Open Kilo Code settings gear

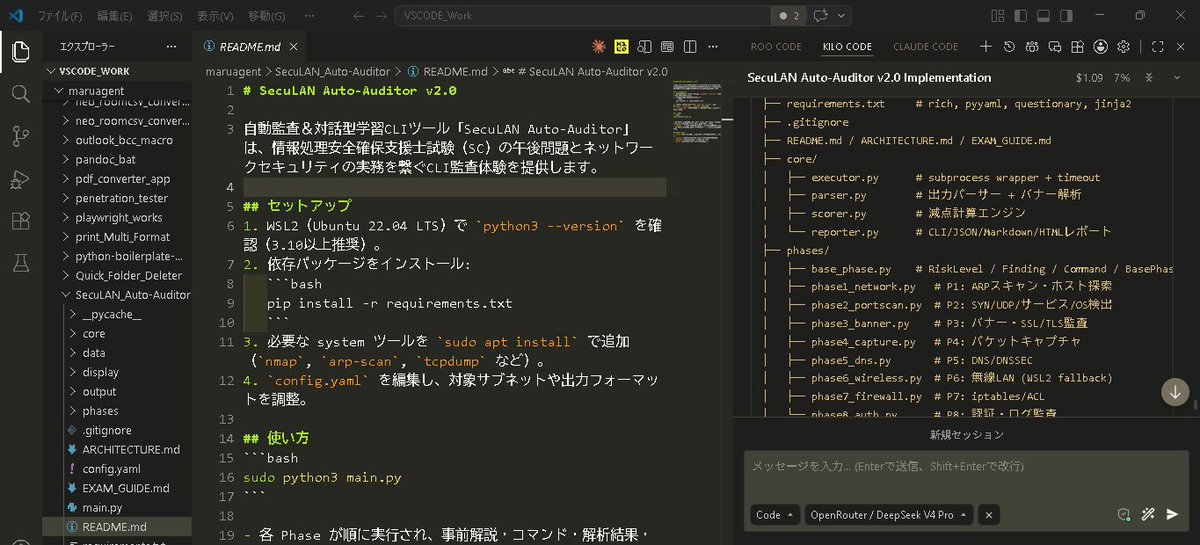pyautogui.click(x=1123, y=46)
